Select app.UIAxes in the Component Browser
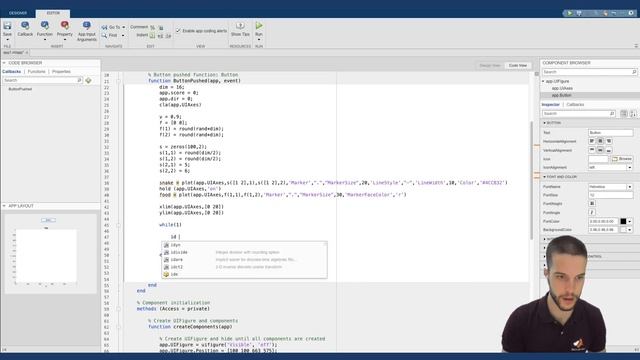 [562, 88]
